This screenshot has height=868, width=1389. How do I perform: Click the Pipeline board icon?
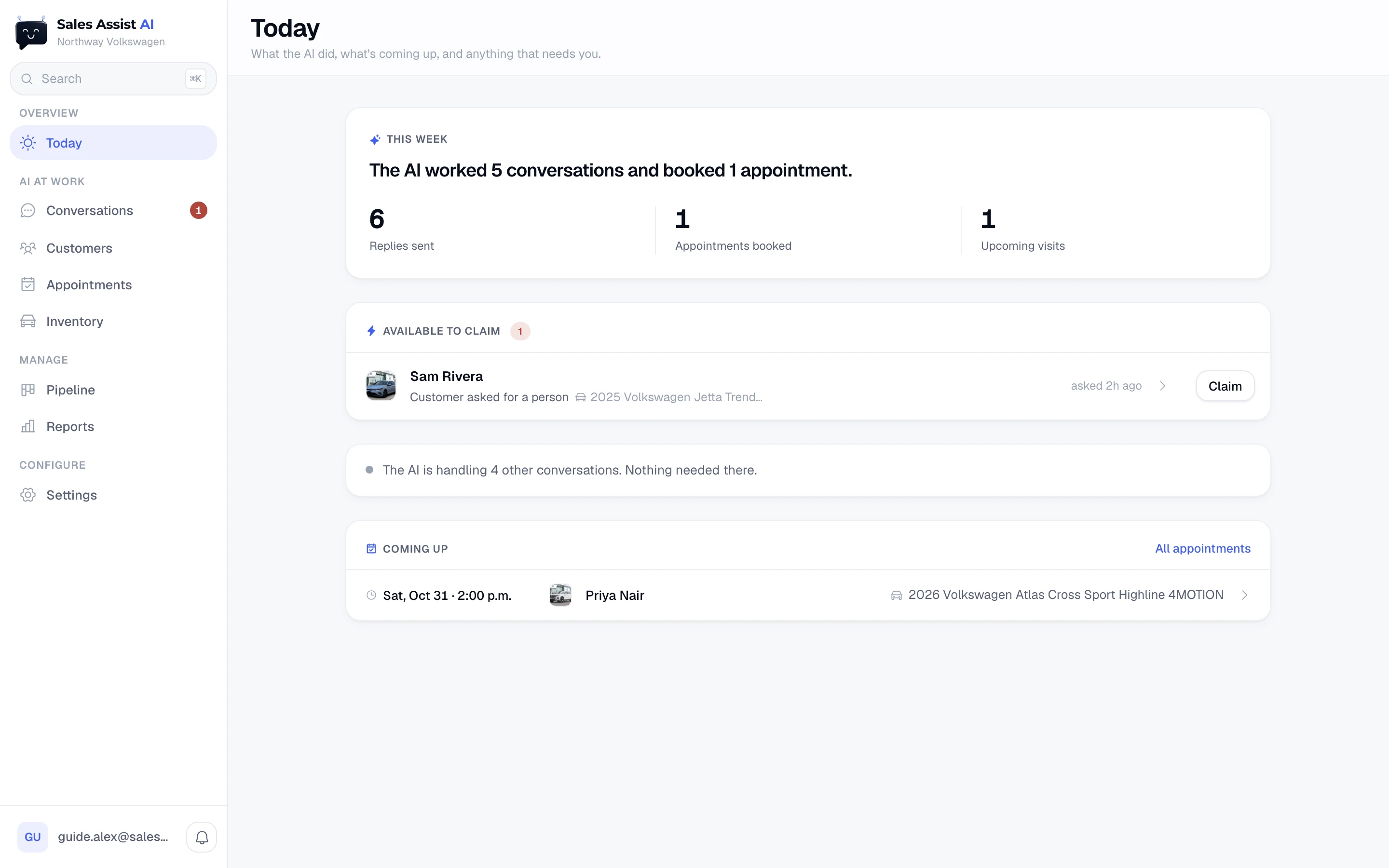click(x=28, y=390)
